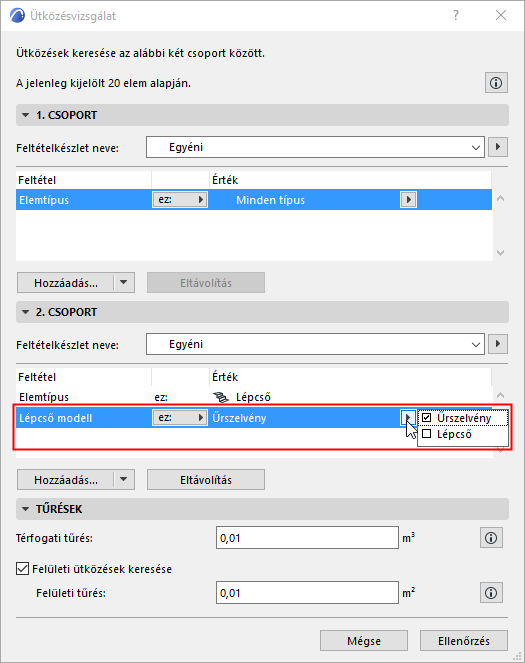Viewport: 525px width, 663px height.
Task: Click Group 2 list scroll up arrow
Action: pyautogui.click(x=500, y=395)
